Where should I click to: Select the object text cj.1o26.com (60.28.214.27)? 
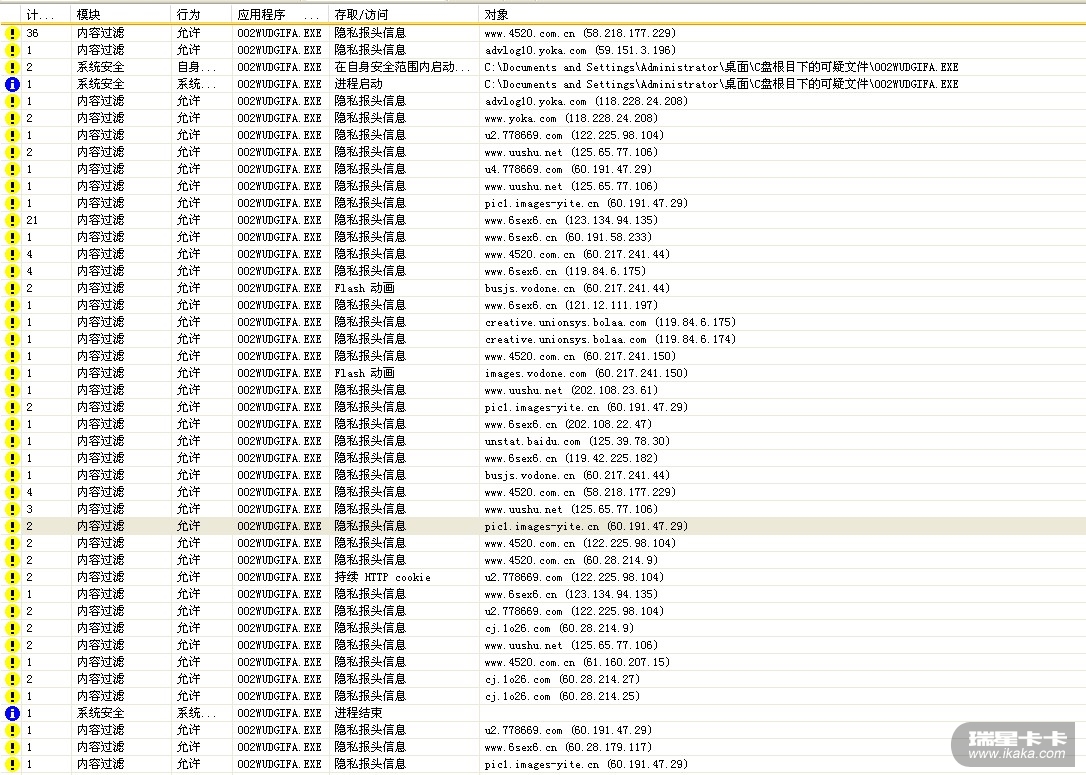click(562, 679)
